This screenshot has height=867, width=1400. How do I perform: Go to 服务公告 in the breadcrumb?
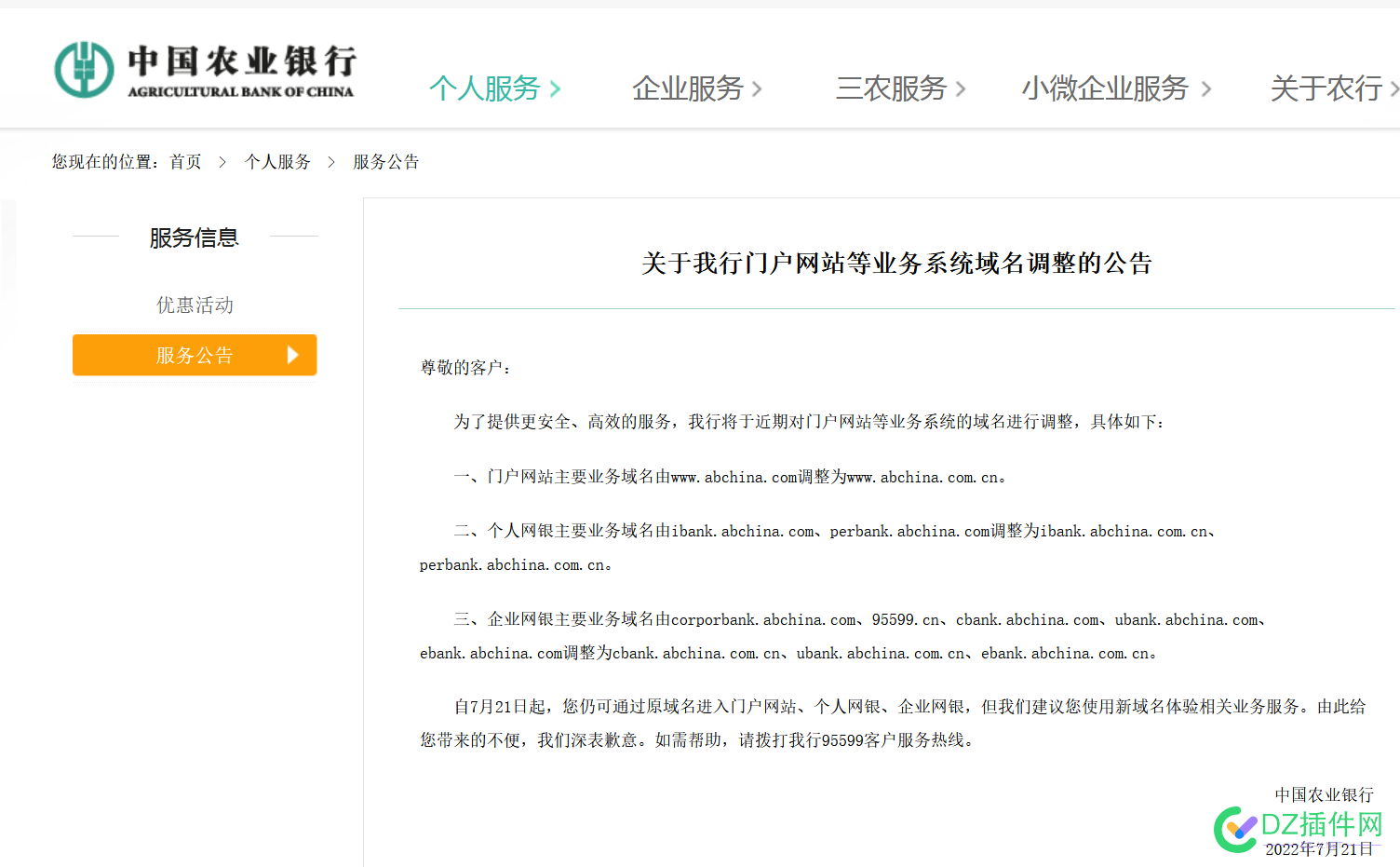386,162
